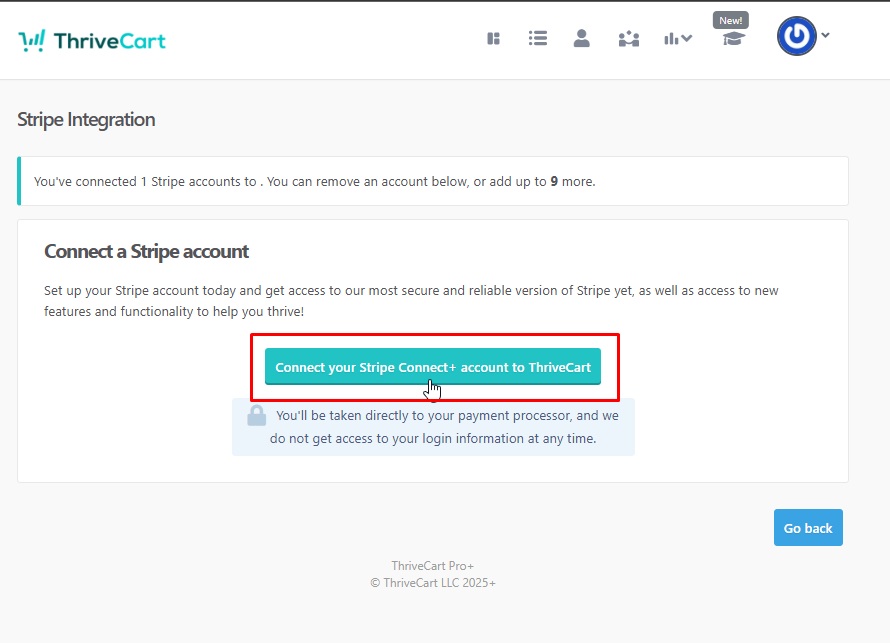Click the blue power avatar
The width and height of the screenshot is (890, 643).
coord(796,36)
